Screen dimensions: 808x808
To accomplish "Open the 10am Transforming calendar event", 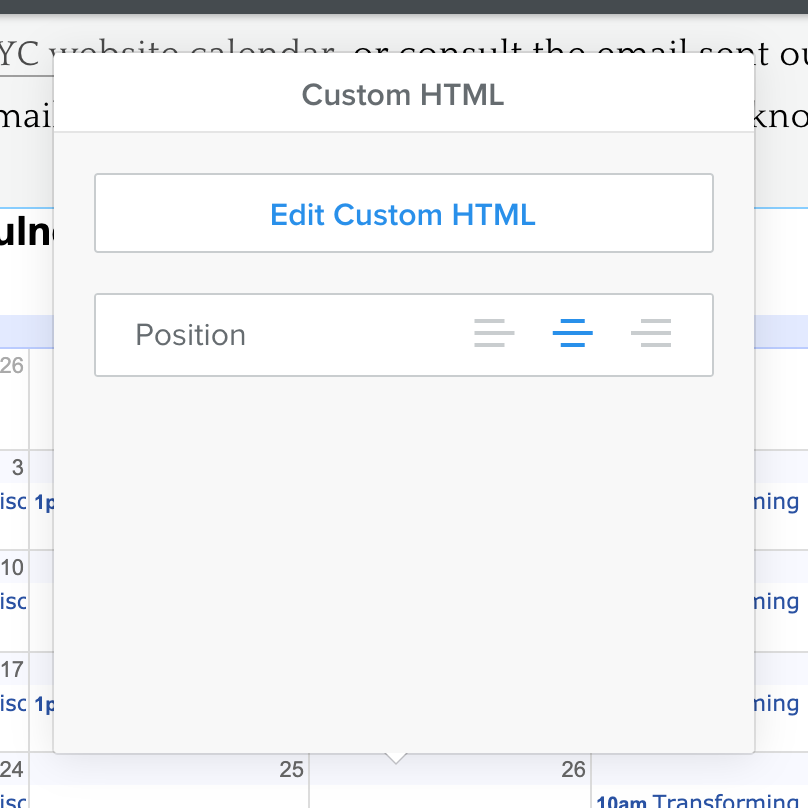I will click(700, 800).
